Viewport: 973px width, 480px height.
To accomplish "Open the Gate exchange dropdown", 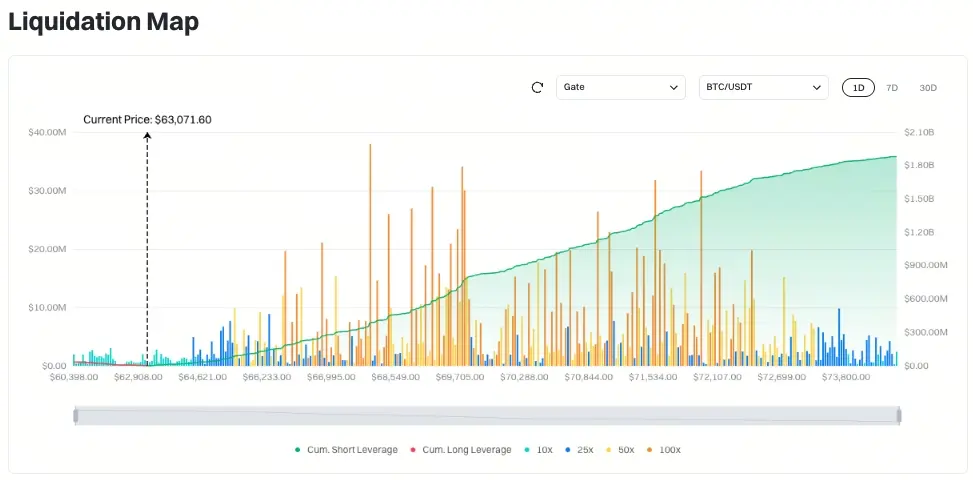I will [621, 87].
